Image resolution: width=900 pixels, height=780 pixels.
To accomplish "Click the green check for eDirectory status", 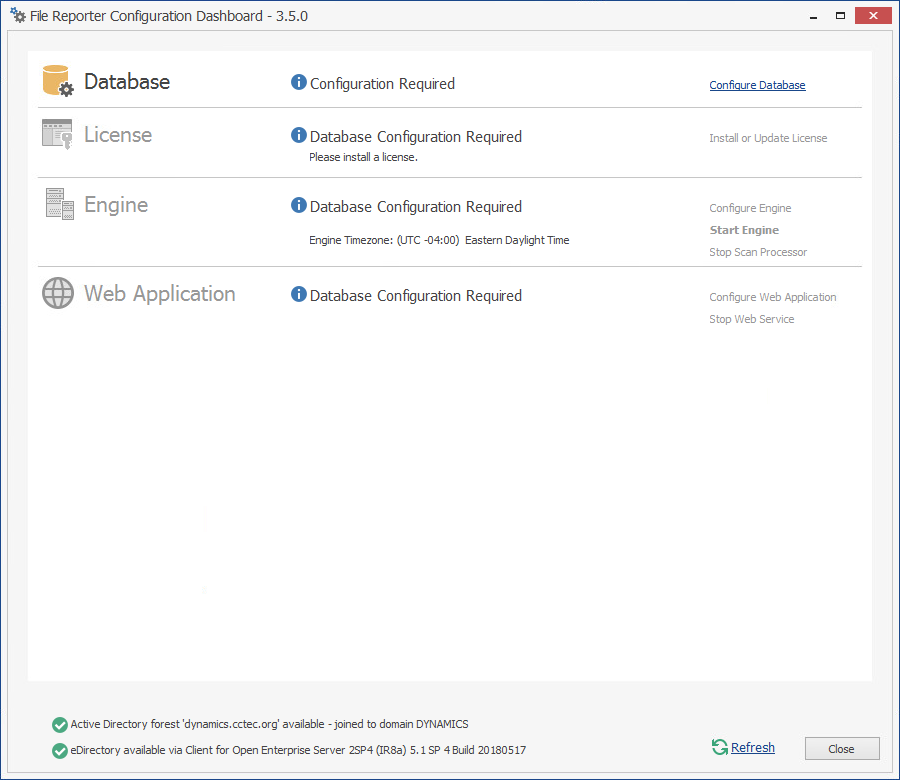I will [x=60, y=750].
